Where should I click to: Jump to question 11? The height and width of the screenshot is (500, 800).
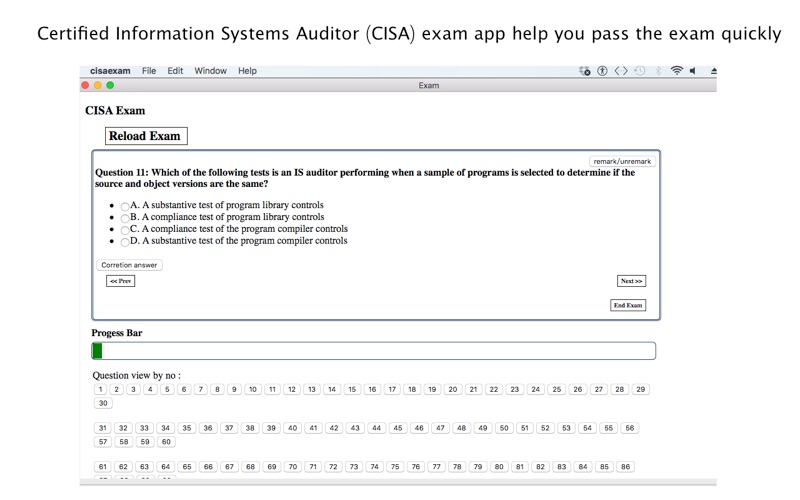point(272,389)
